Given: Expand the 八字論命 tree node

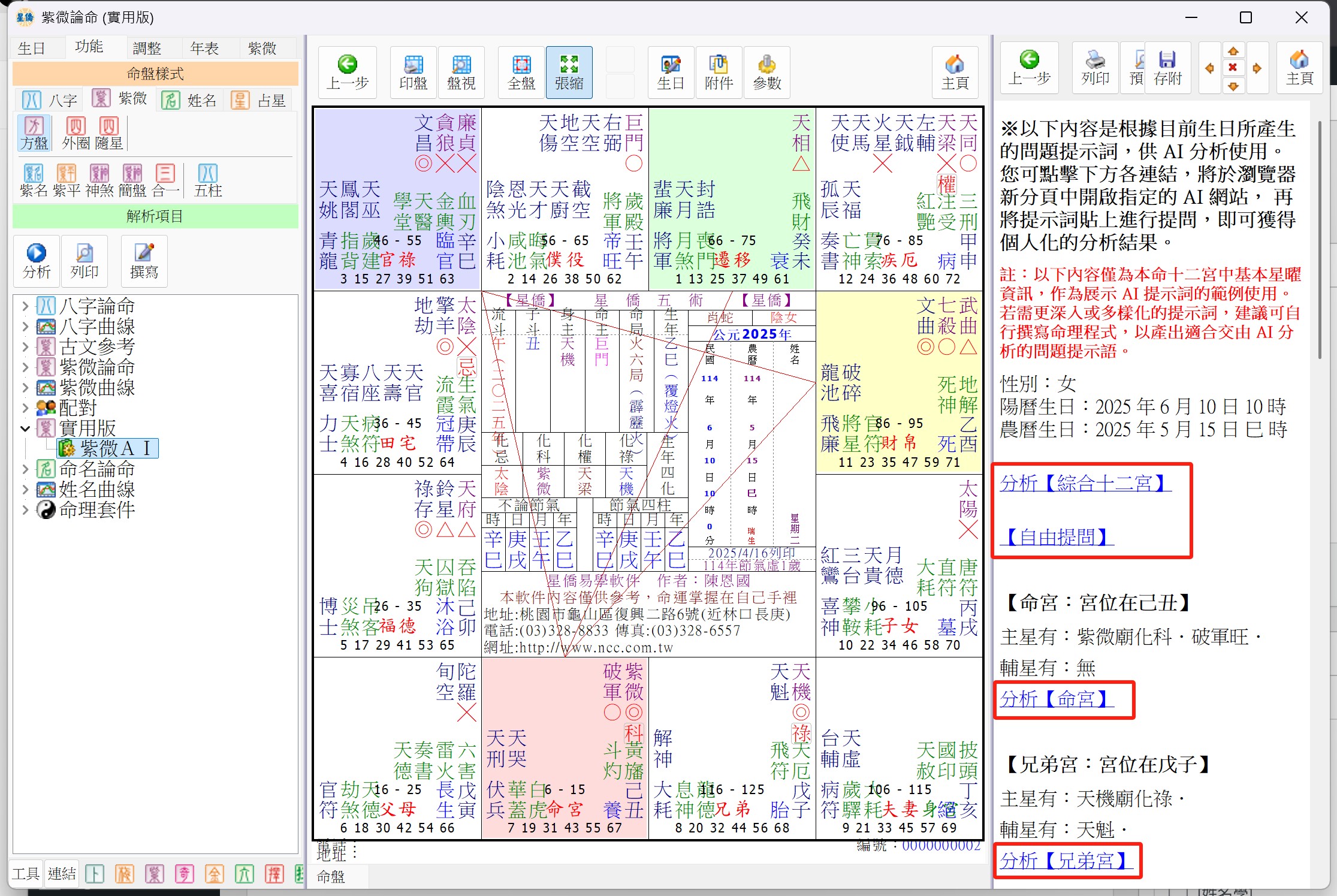Looking at the screenshot, I should click(x=25, y=306).
